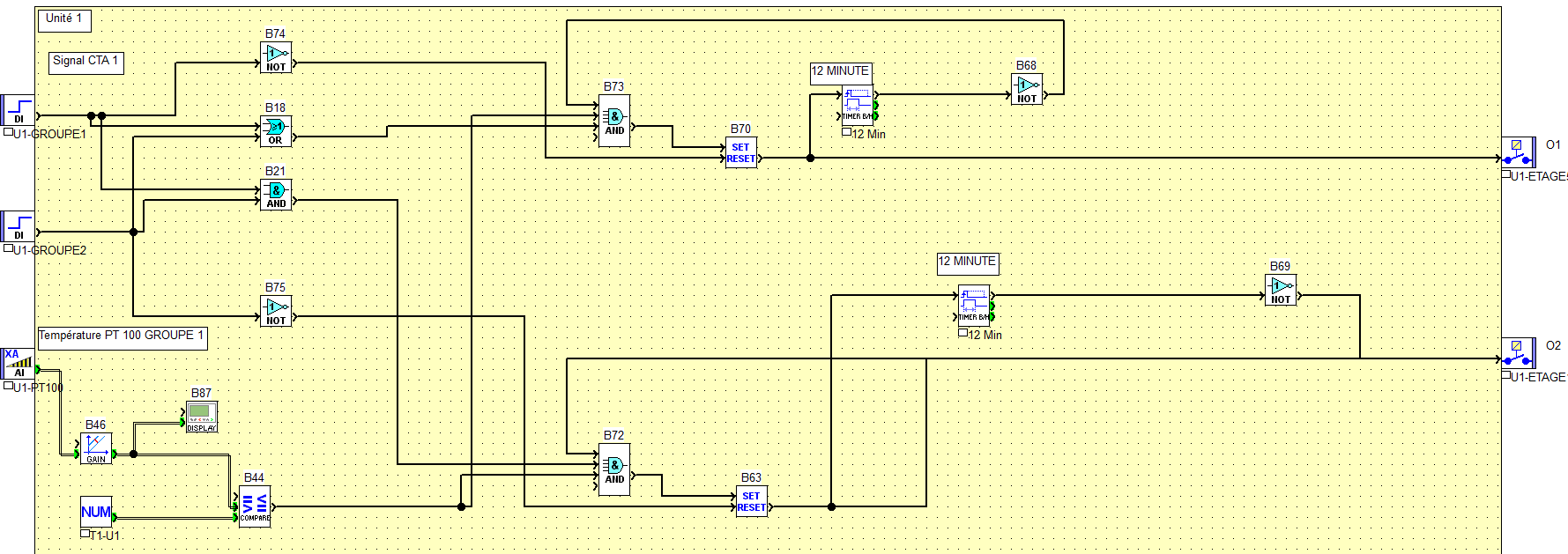Click the B63 SET RESET block
This screenshot has width=1568, height=554.
click(751, 501)
